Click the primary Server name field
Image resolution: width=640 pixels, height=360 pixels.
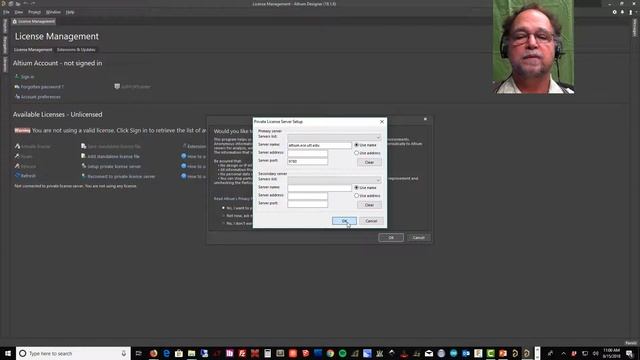coord(319,145)
